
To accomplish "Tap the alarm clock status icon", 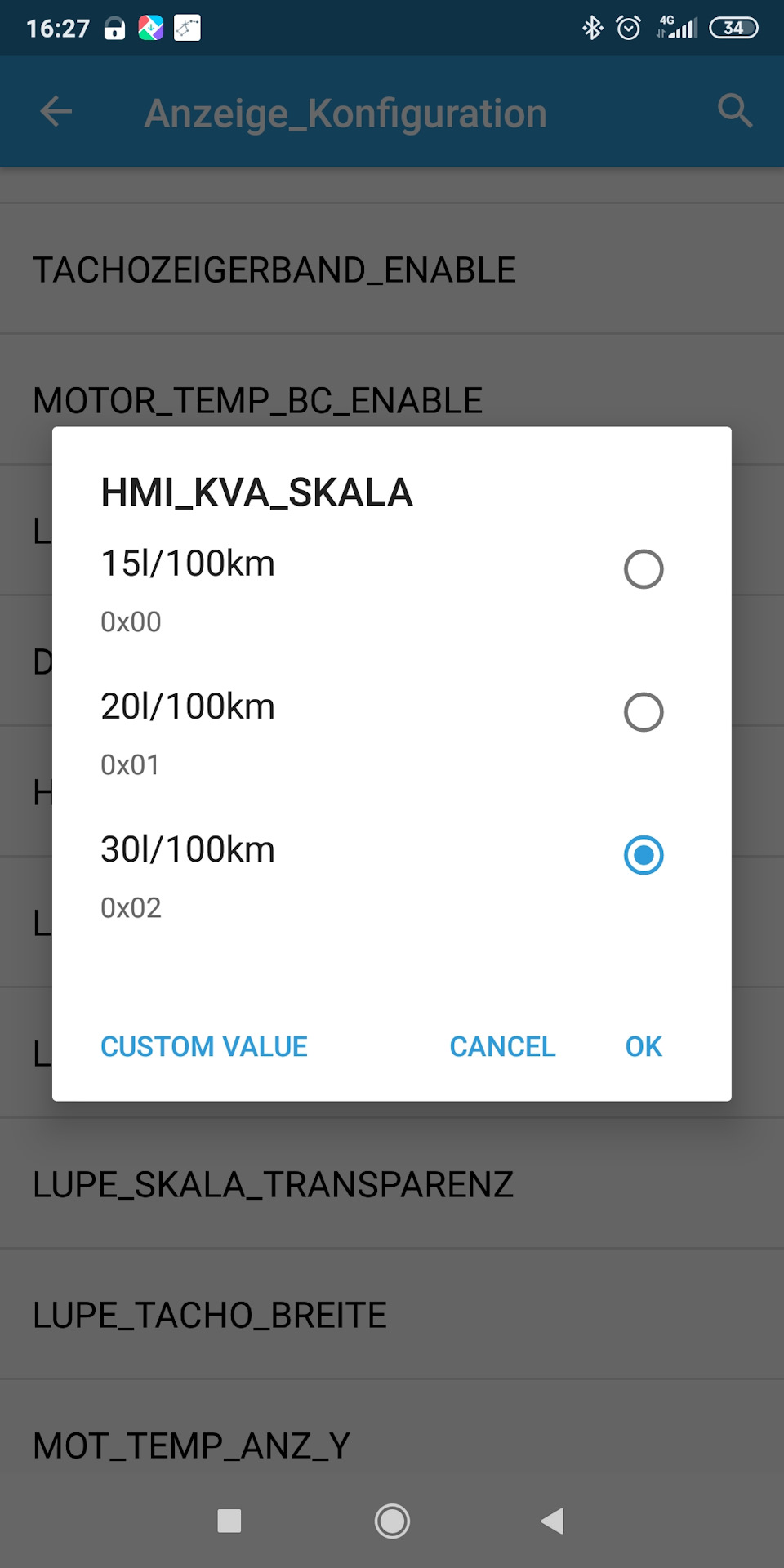I will coord(628,28).
